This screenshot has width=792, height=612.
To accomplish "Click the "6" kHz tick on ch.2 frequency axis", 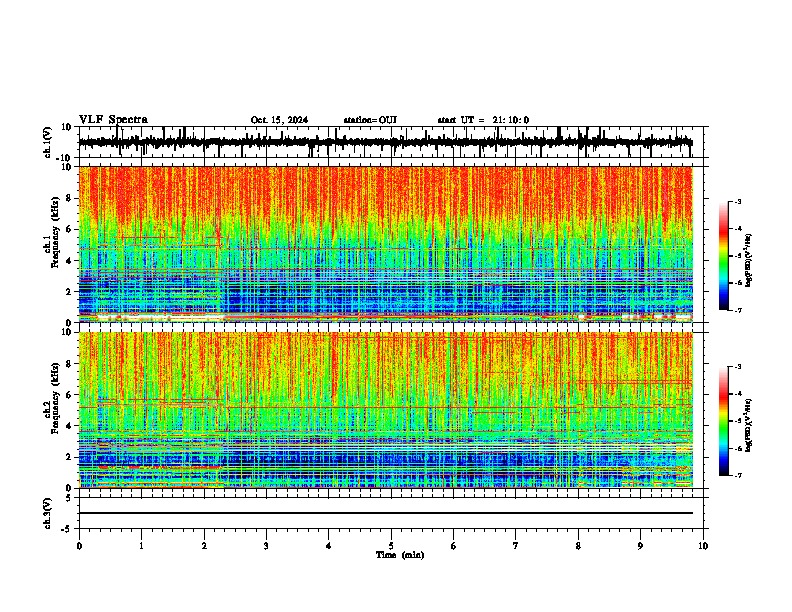I will click(x=69, y=395).
